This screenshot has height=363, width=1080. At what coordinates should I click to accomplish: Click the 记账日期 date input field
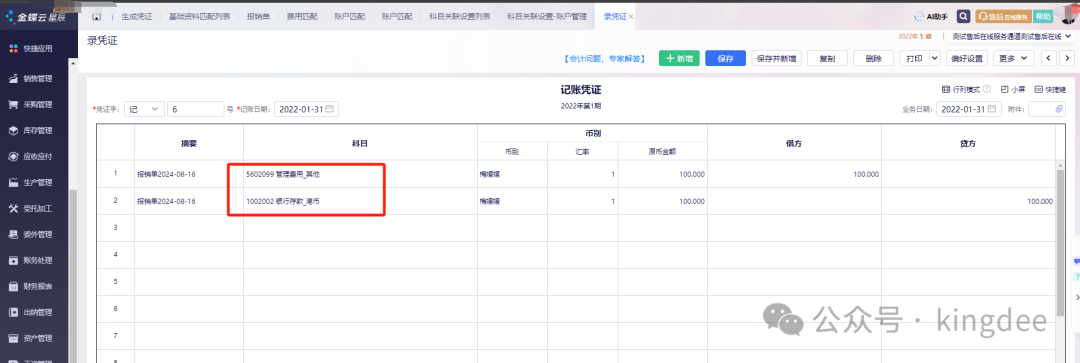point(307,109)
